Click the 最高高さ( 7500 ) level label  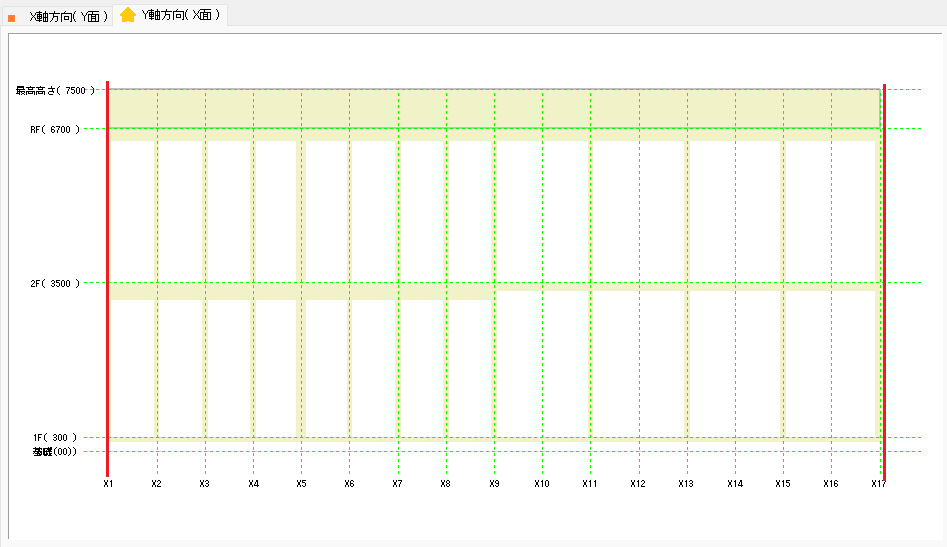[55, 90]
